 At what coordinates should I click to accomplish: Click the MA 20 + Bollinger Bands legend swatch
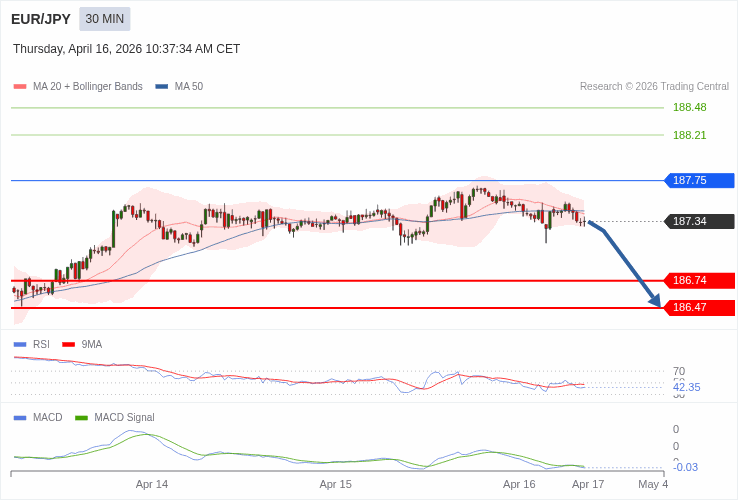click(x=20, y=87)
